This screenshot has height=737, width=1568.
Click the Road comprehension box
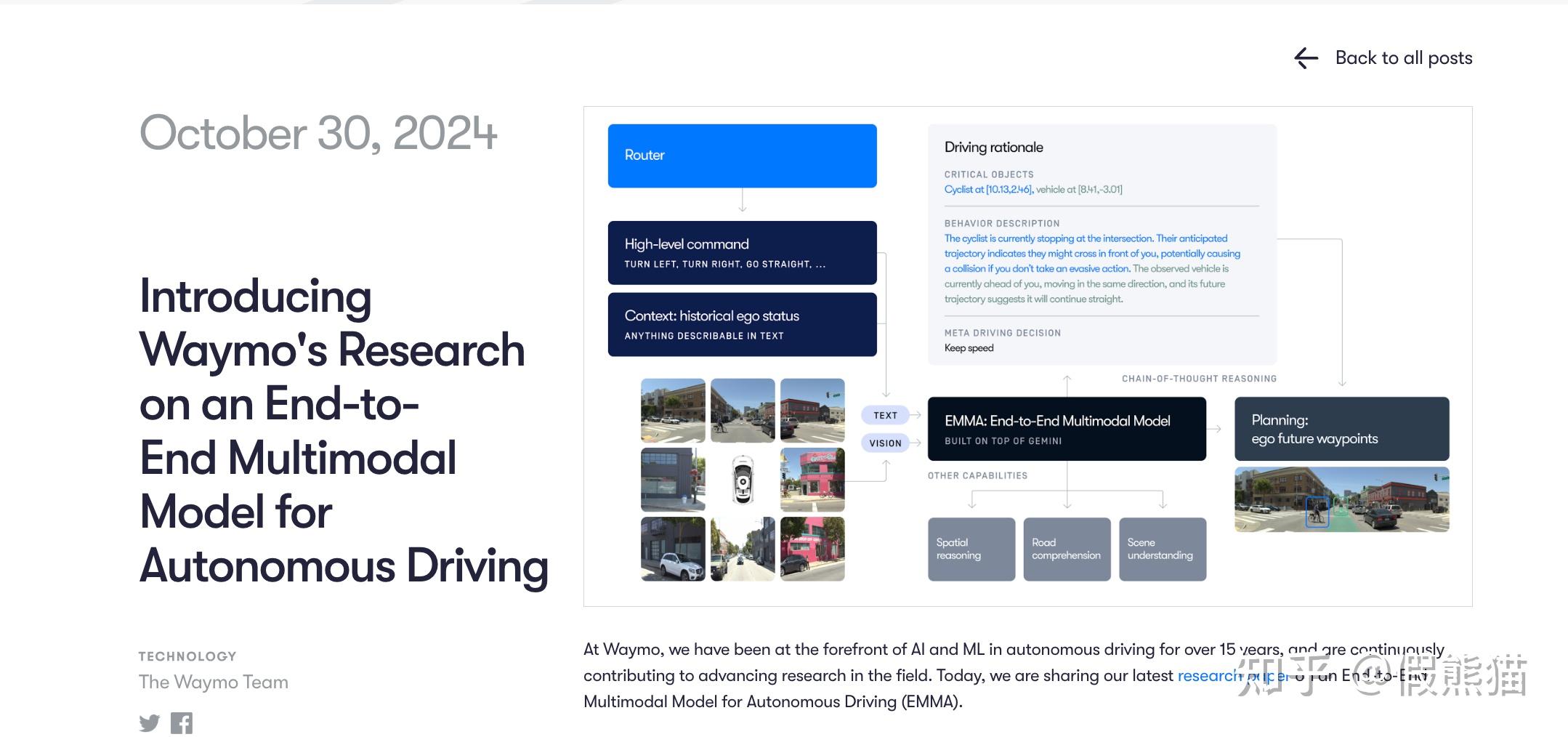[x=1067, y=549]
